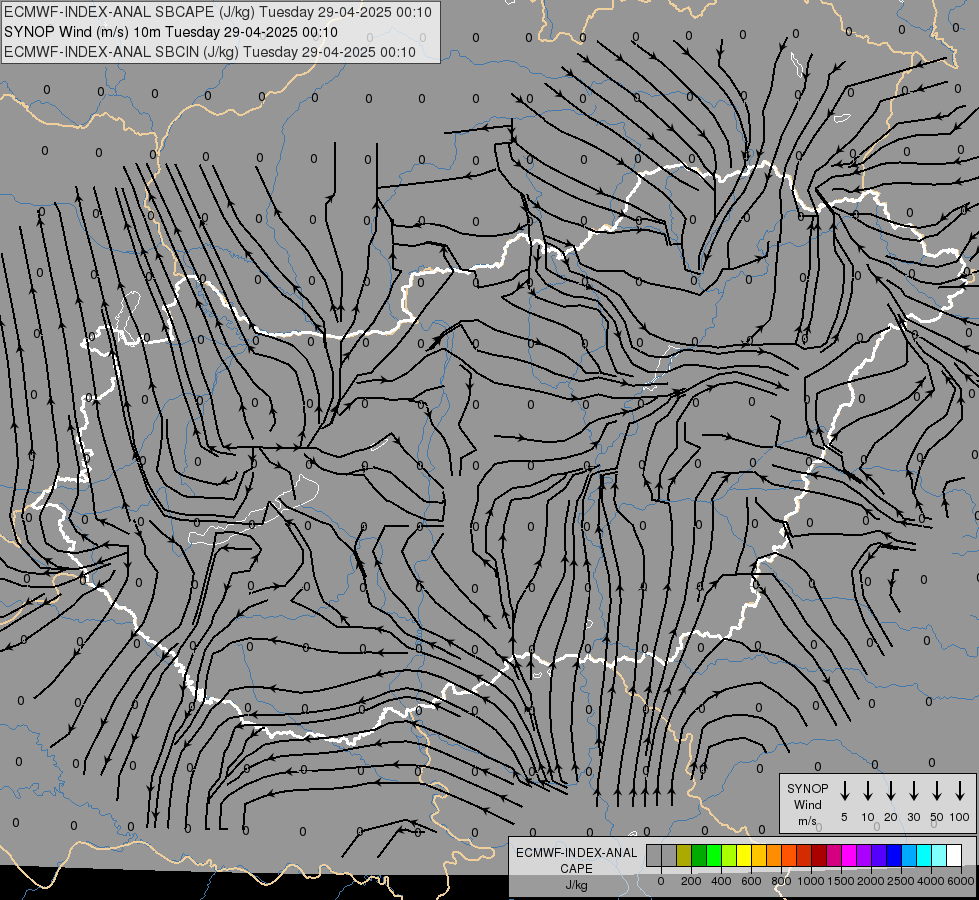Screen dimensions: 979x900
Task: Click the 1500 label on CAPE scale
Action: [841, 881]
